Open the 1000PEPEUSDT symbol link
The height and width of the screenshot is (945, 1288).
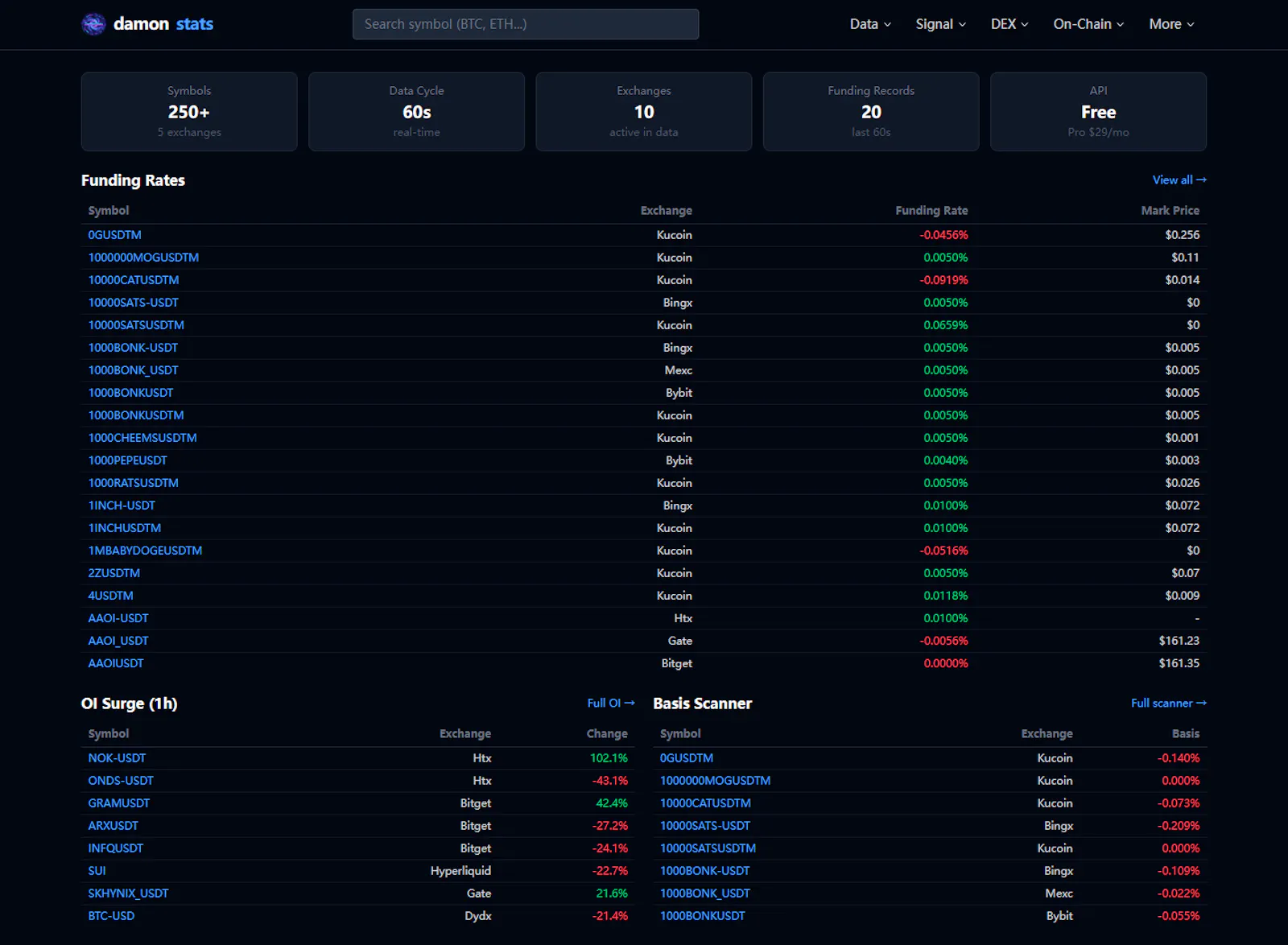click(x=128, y=460)
